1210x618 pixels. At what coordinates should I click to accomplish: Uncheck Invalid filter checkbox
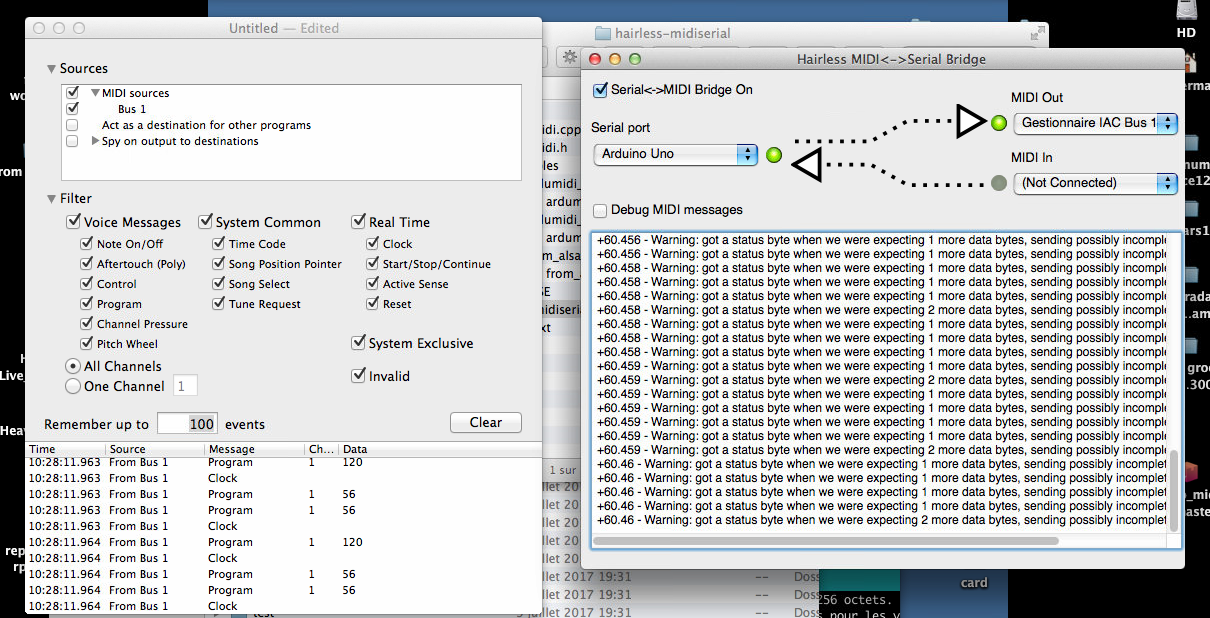click(358, 376)
